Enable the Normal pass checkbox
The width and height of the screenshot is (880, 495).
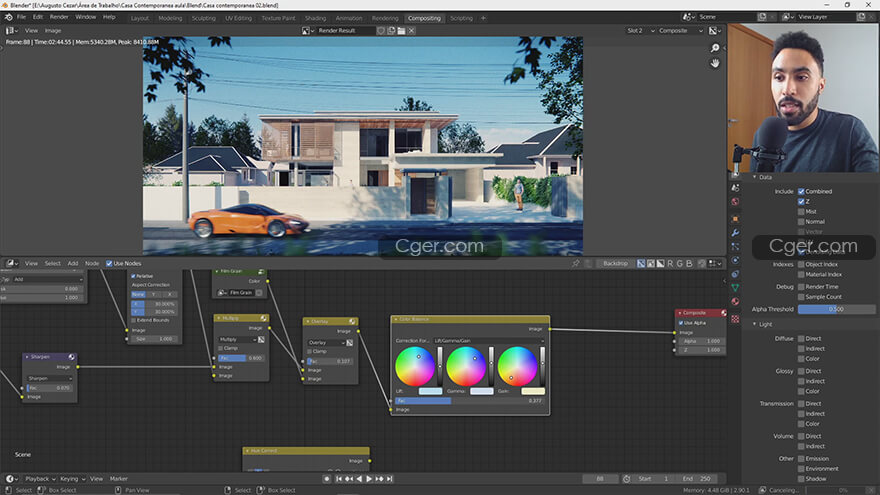801,222
